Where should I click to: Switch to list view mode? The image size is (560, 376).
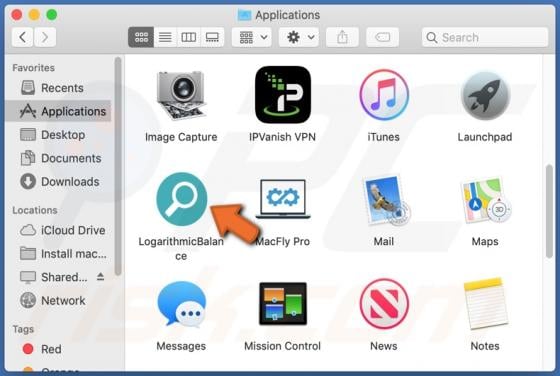165,37
